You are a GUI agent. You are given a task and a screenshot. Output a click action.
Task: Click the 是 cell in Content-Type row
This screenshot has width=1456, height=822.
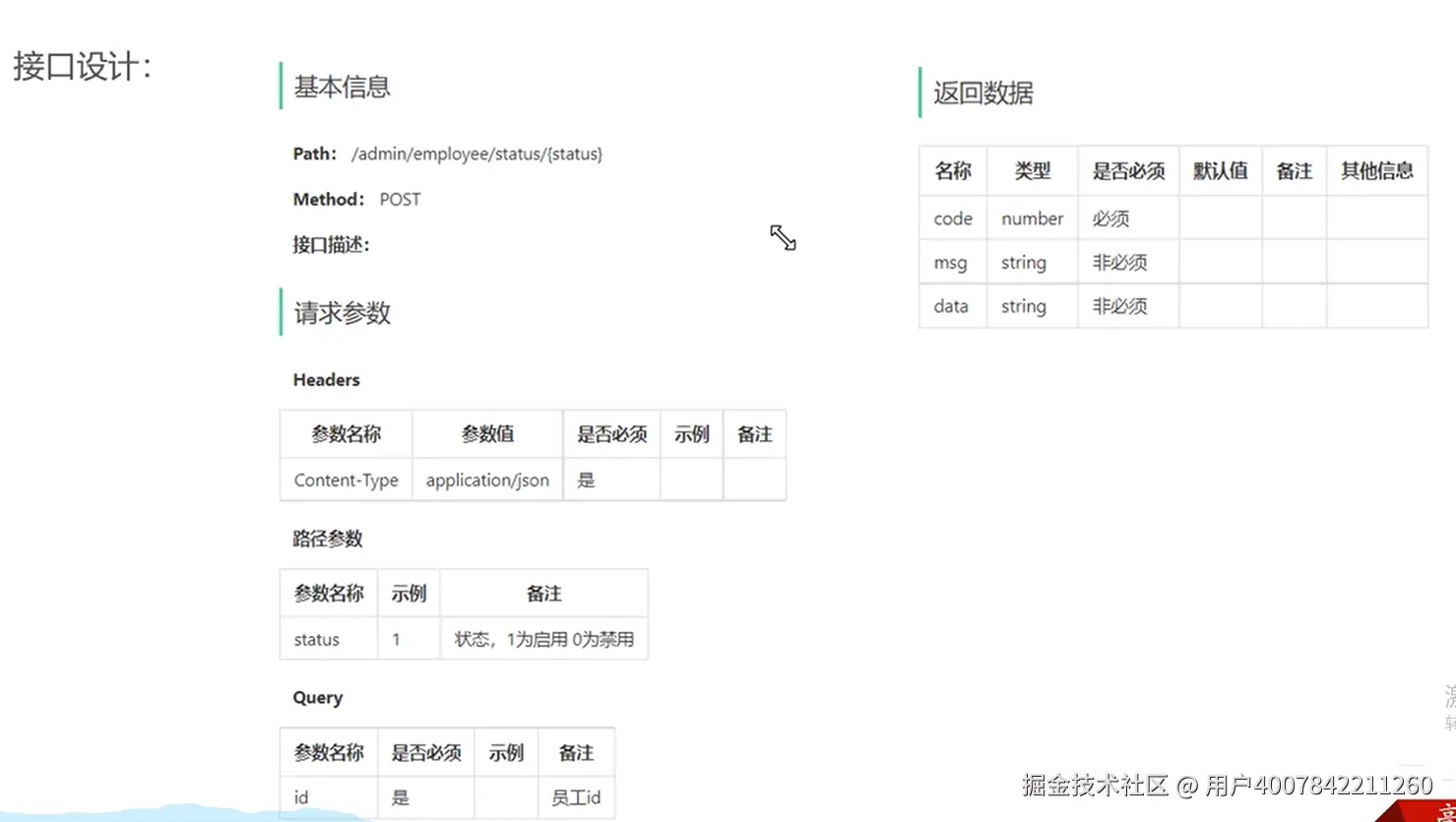click(x=611, y=480)
